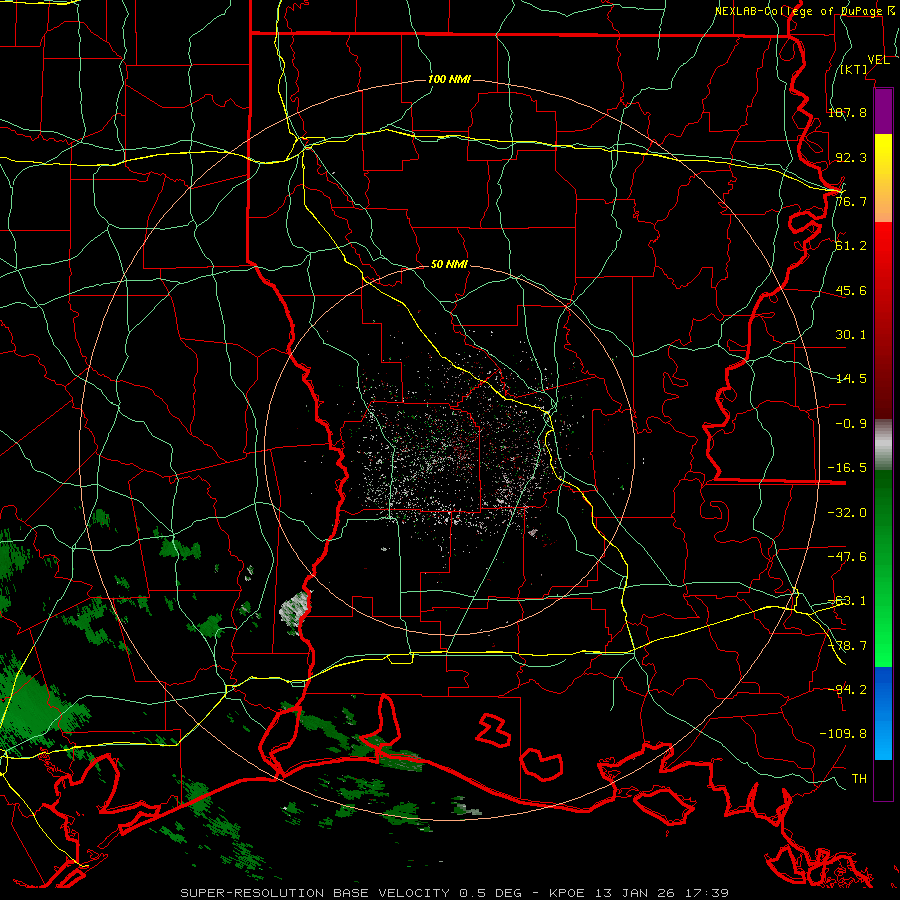The width and height of the screenshot is (900, 900).
Task: Pick the blue segment of the velocity color bar
Action: click(883, 713)
